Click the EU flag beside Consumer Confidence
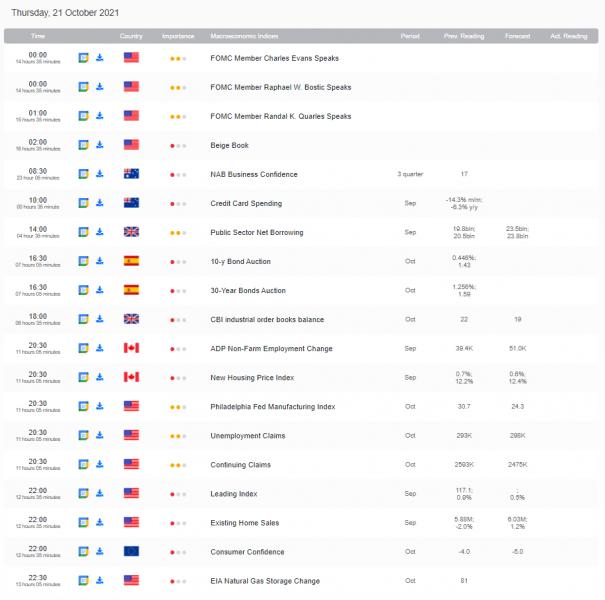 click(x=131, y=552)
